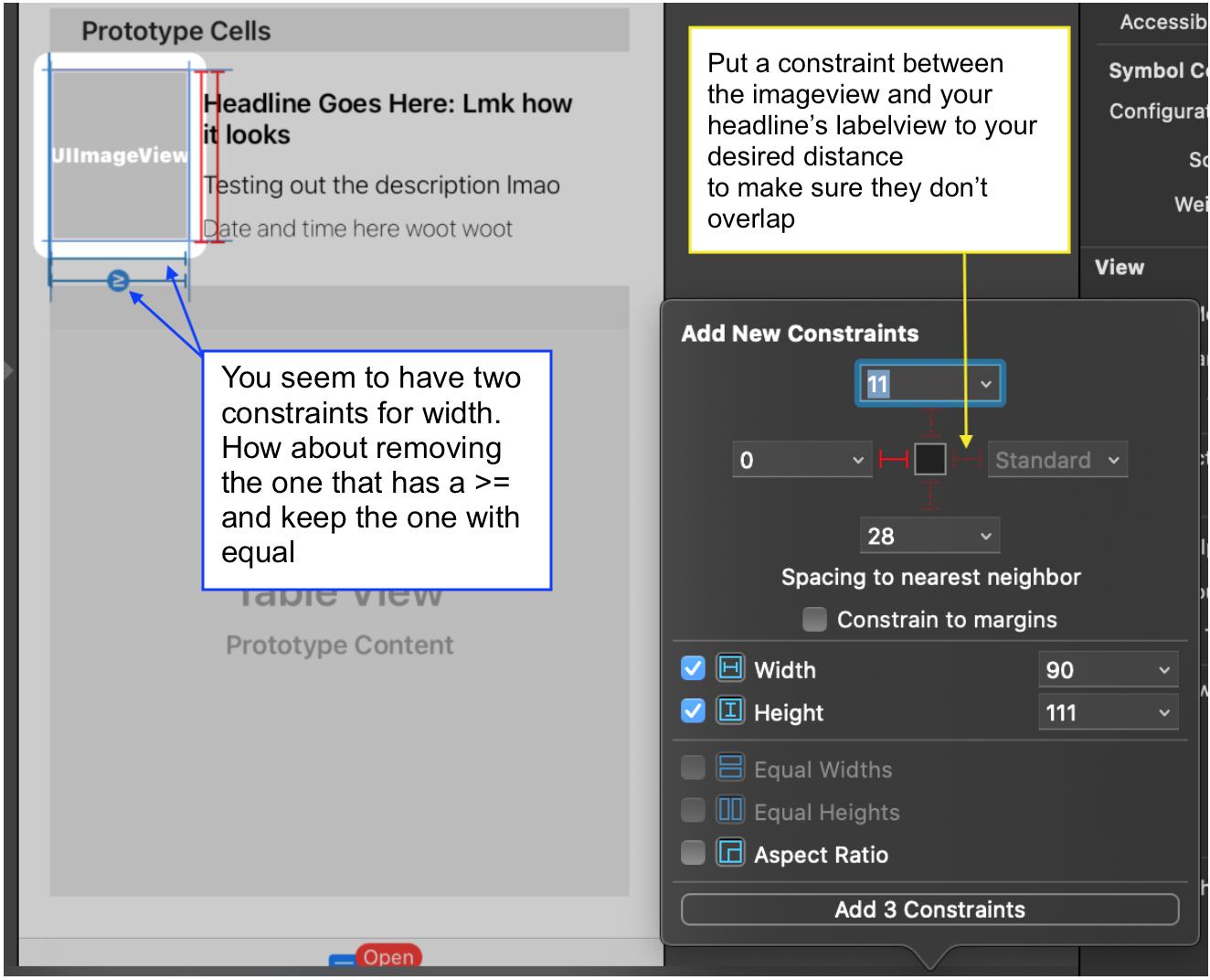Screen dimensions: 1210x980
Task: Enable the Equal Heights checkbox
Action: point(693,810)
